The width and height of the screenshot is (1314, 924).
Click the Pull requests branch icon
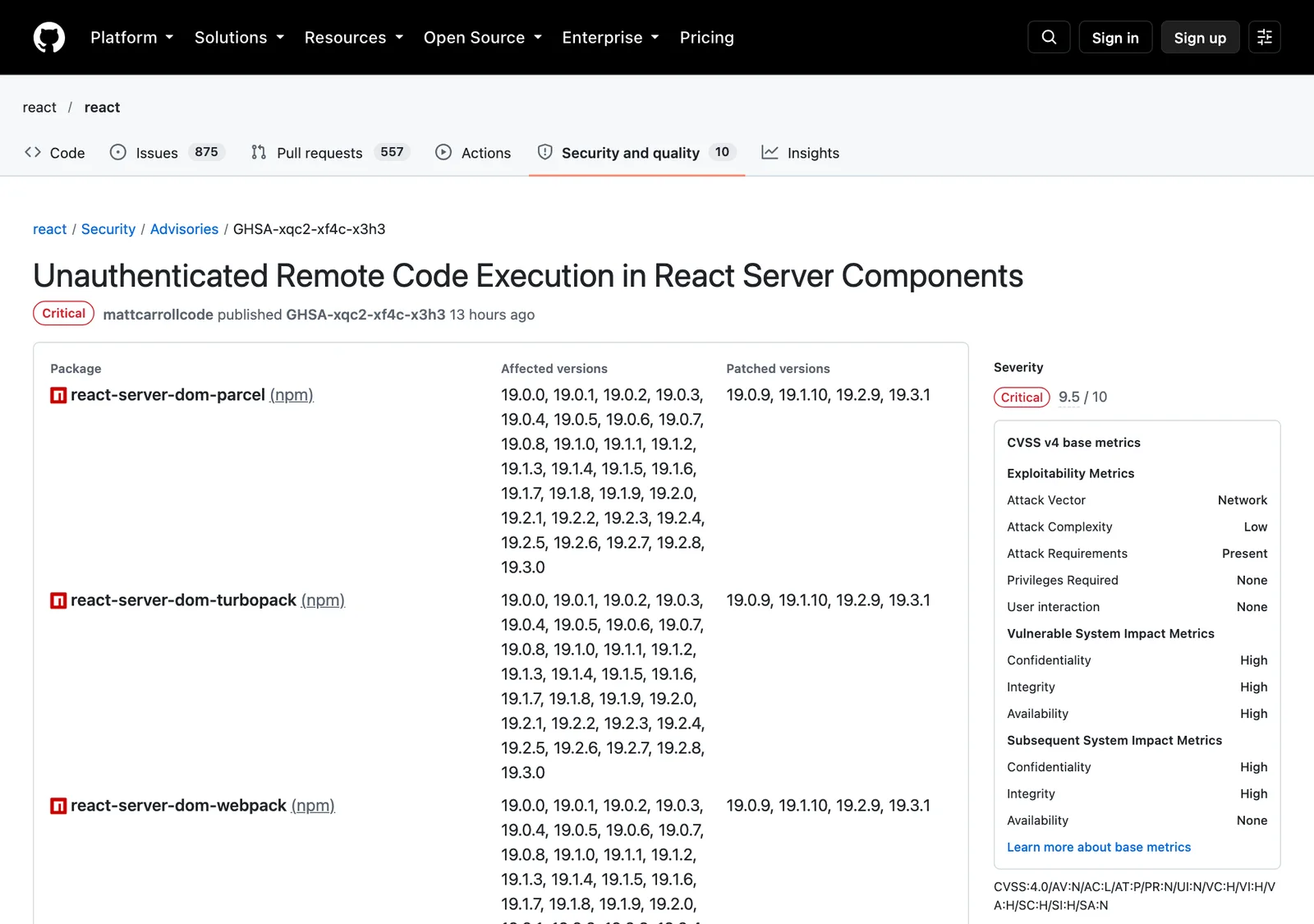(259, 152)
